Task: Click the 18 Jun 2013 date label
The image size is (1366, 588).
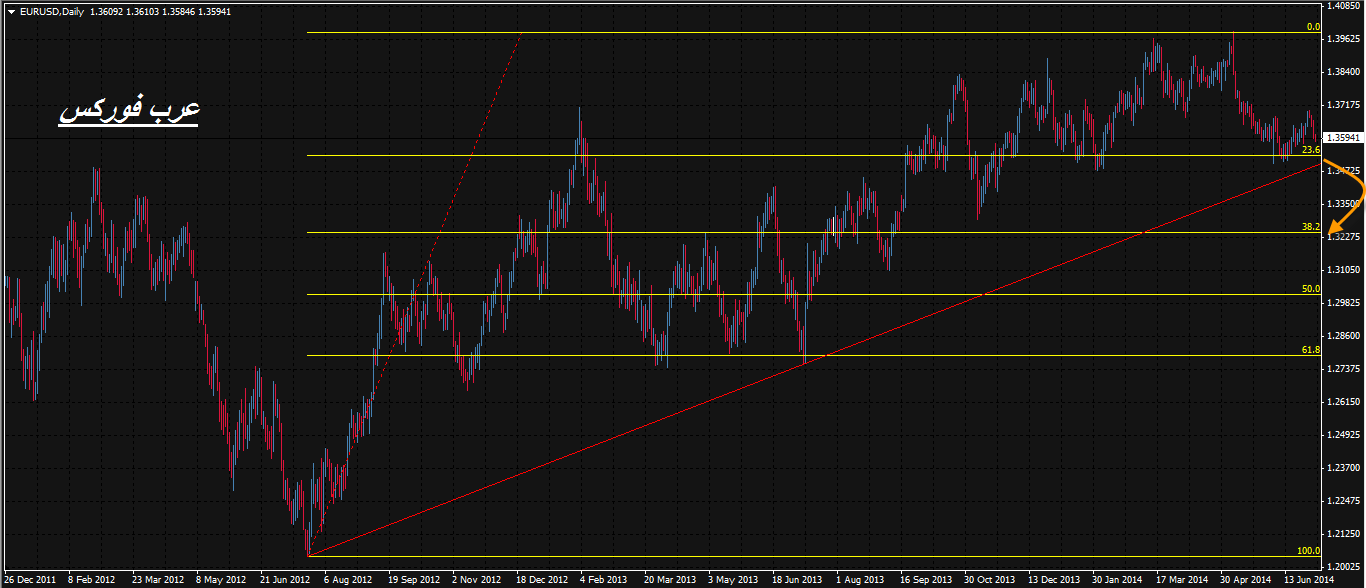Action: (798, 579)
